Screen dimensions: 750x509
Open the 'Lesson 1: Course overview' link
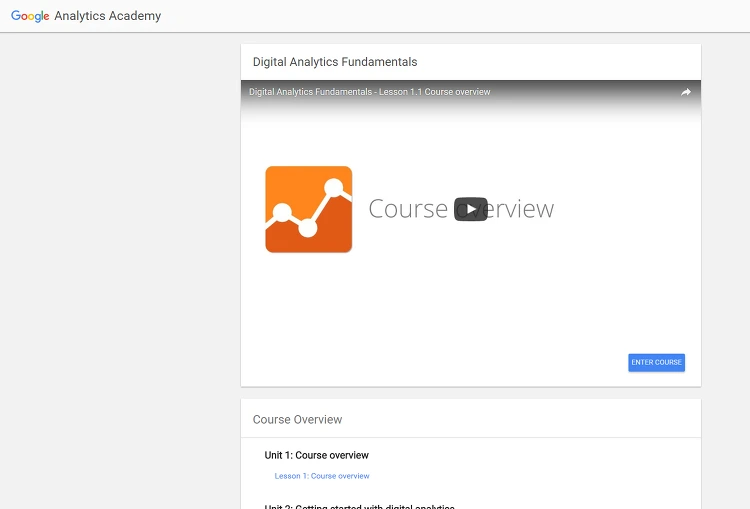pyautogui.click(x=322, y=476)
